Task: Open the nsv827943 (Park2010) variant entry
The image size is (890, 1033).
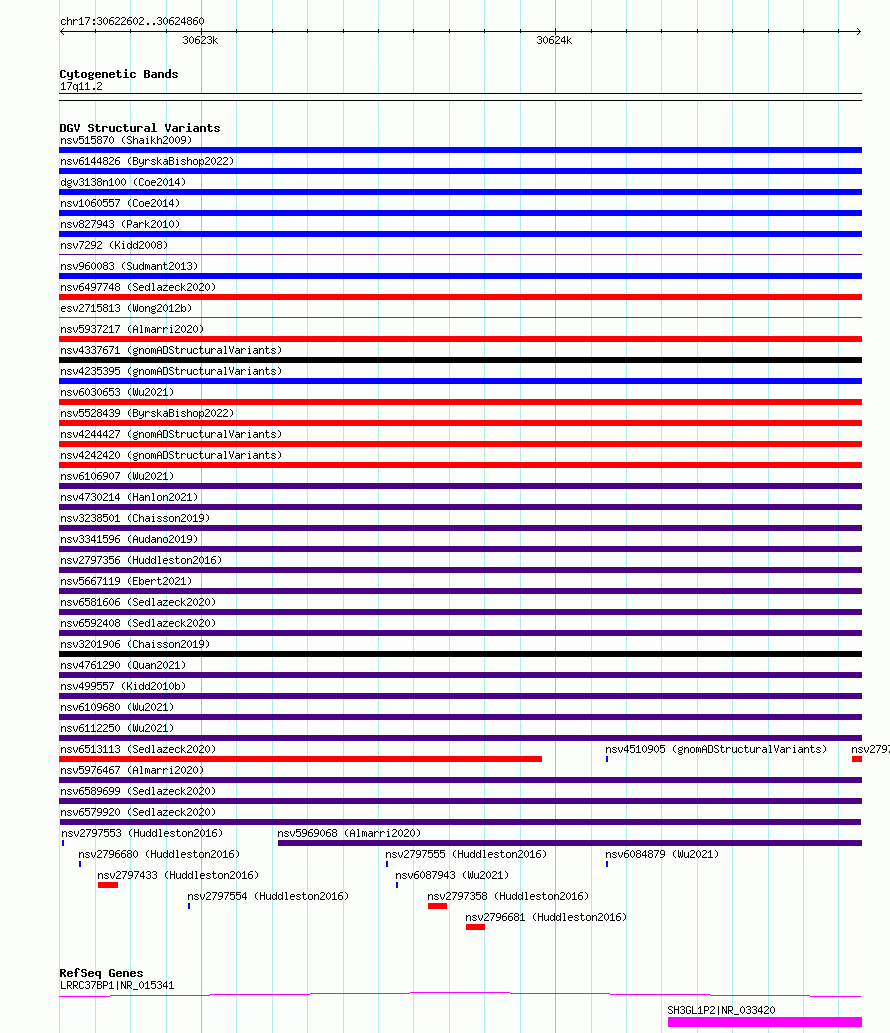Action: [120, 225]
